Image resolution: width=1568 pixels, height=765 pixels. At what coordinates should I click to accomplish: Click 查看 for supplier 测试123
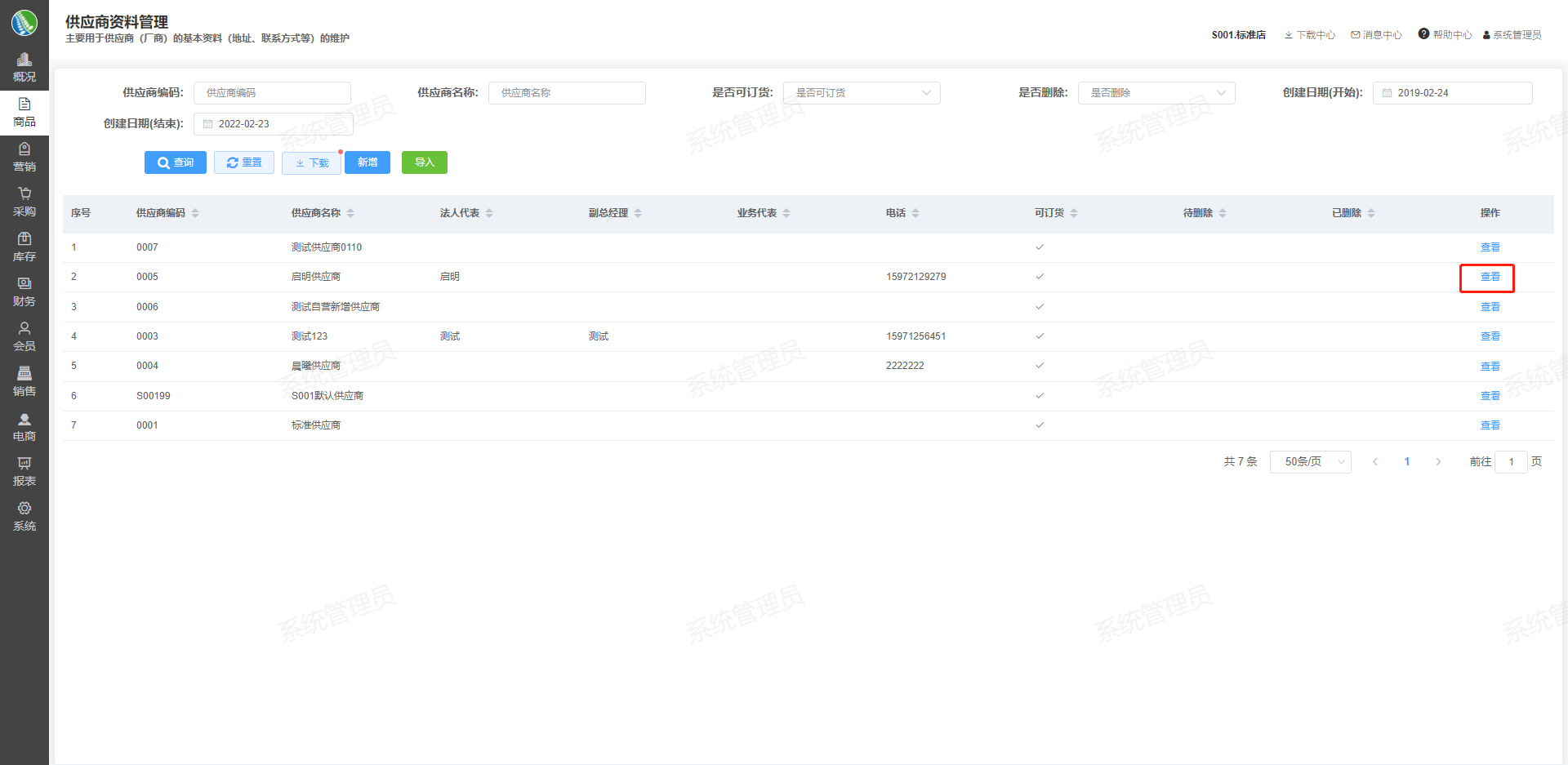coord(1490,336)
